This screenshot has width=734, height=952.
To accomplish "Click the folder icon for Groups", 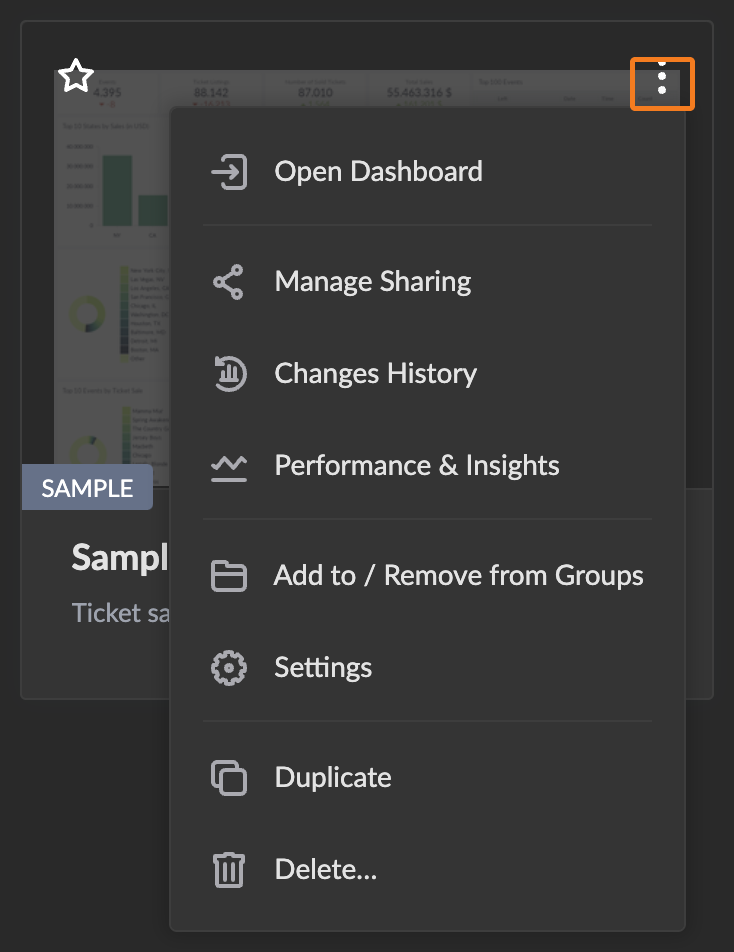I will pos(229,576).
